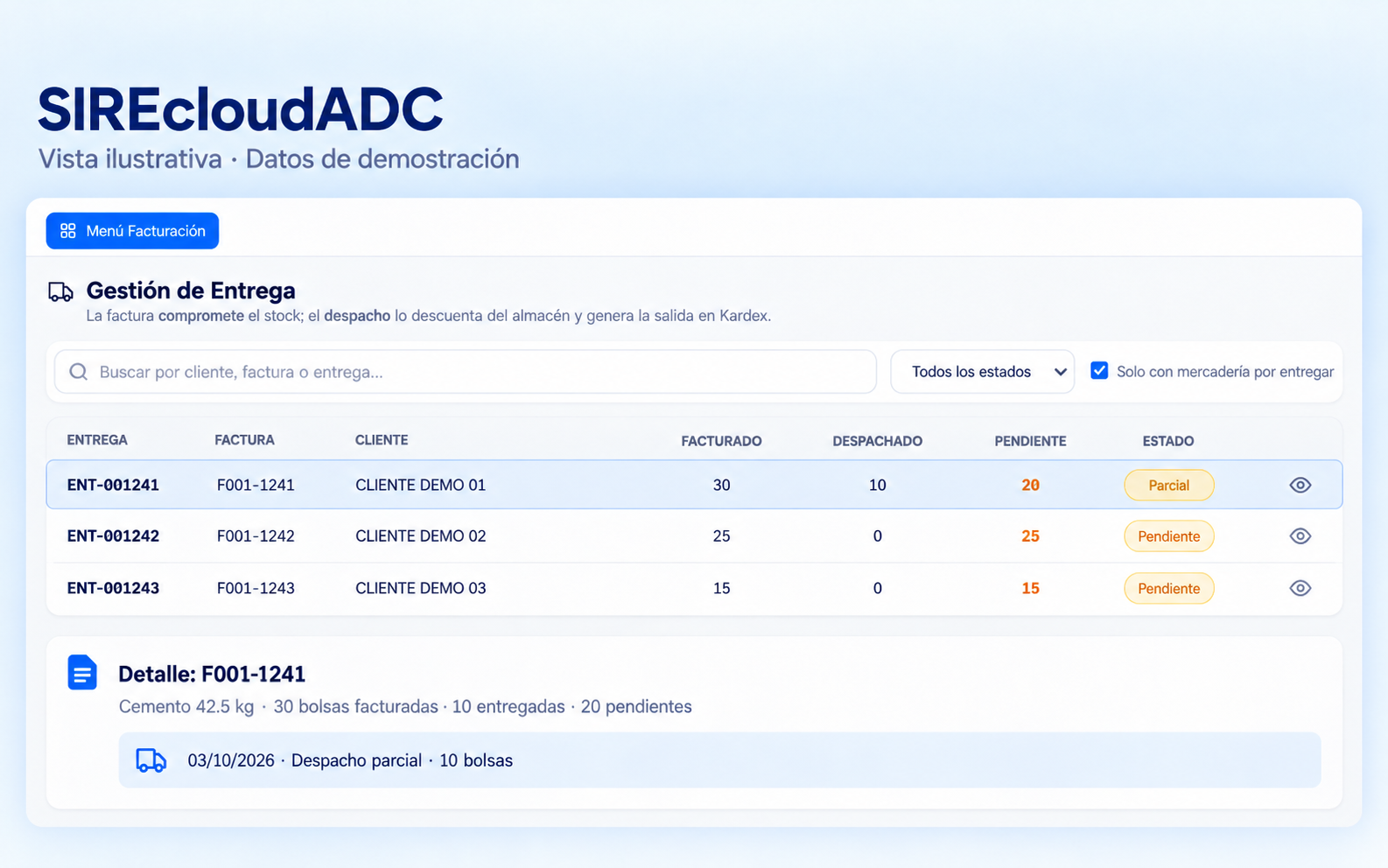
Task: Select delivery ENT-001242
Action: coord(113,535)
